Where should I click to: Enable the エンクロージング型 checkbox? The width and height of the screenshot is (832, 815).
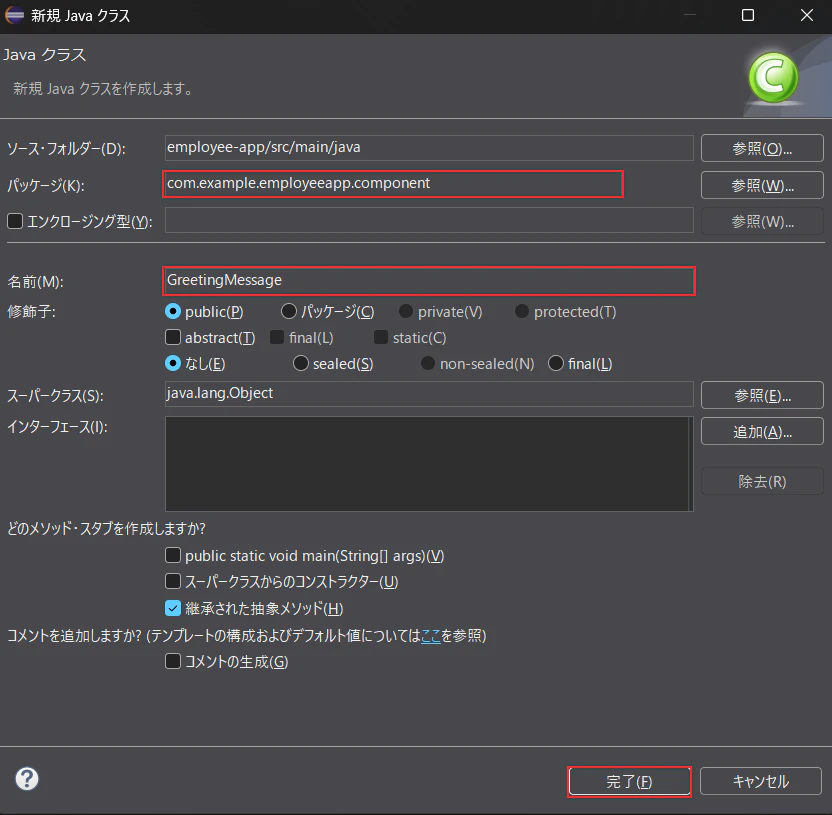point(15,221)
